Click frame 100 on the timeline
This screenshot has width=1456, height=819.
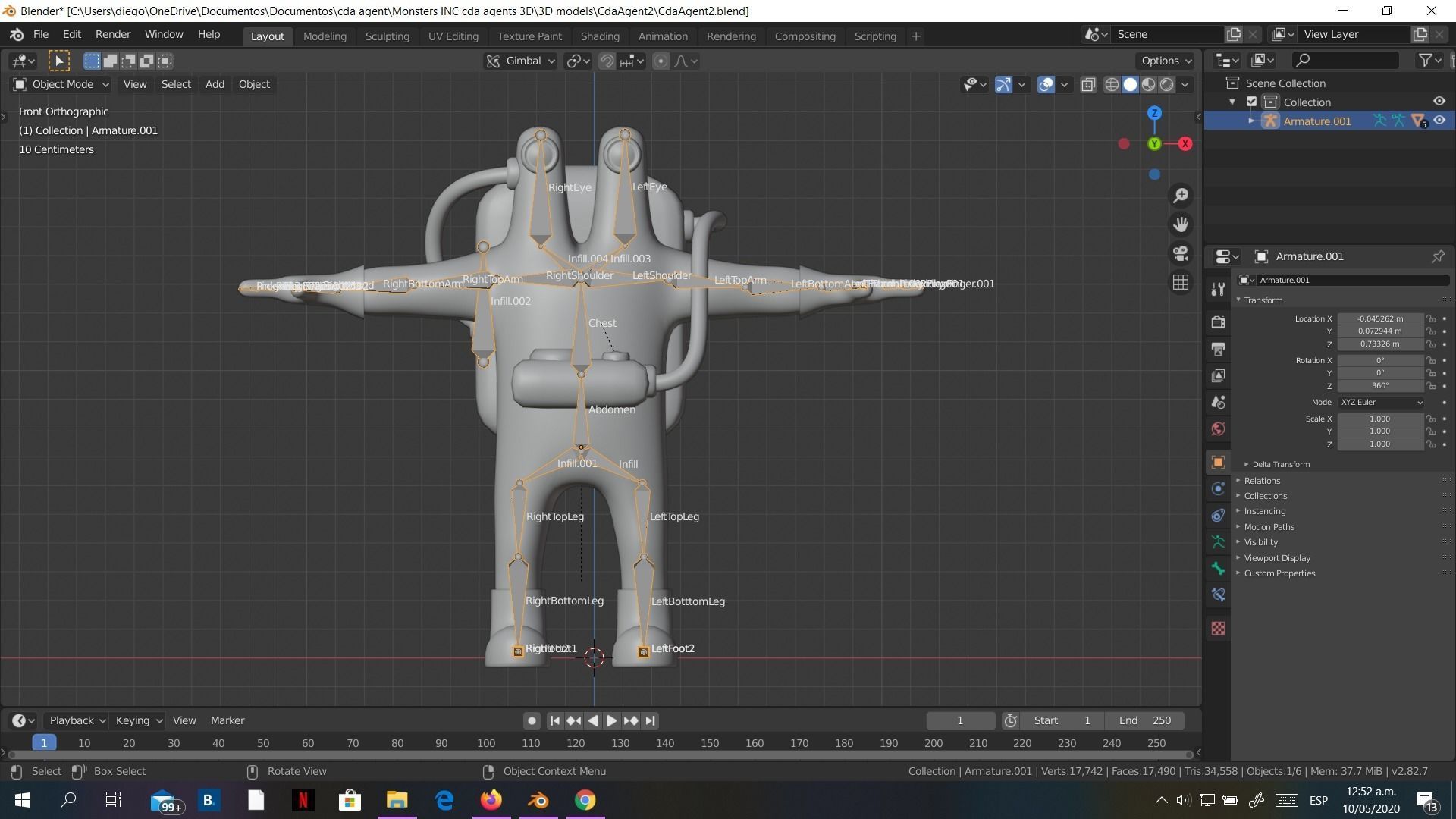point(486,743)
